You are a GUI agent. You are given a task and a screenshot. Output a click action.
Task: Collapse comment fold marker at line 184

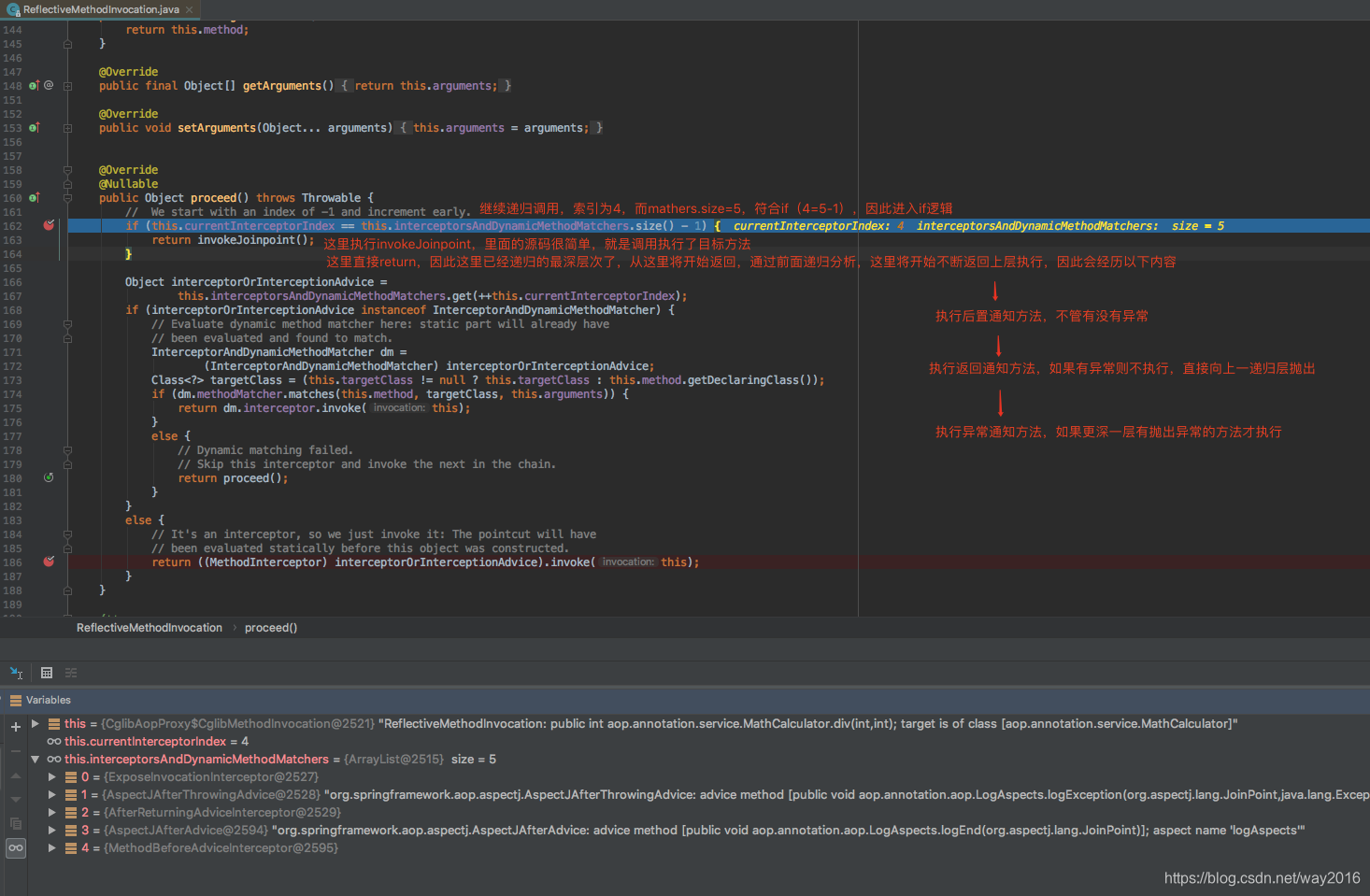[x=67, y=534]
